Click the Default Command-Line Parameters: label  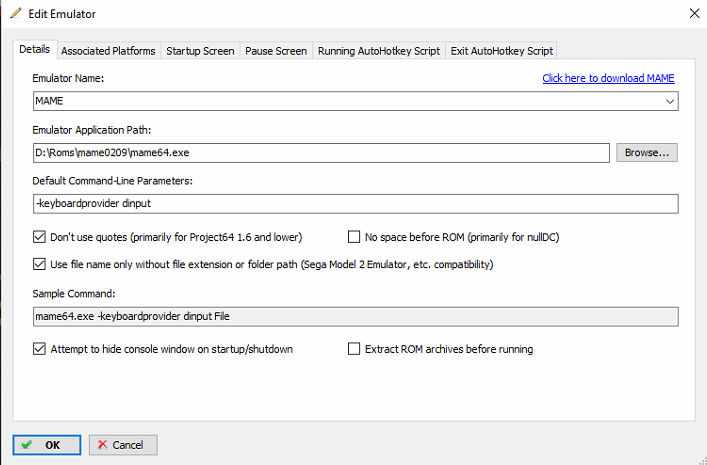pos(112,181)
